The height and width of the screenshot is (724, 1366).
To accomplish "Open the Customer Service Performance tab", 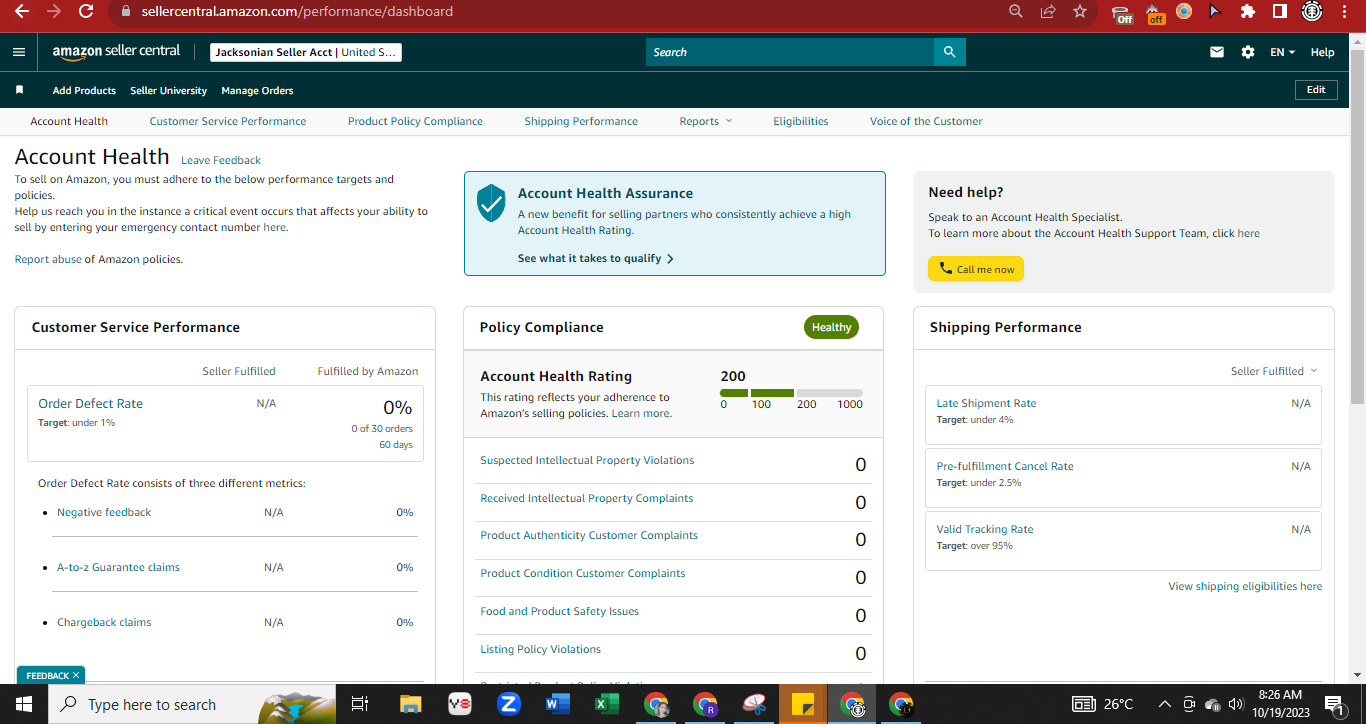I will 228,121.
